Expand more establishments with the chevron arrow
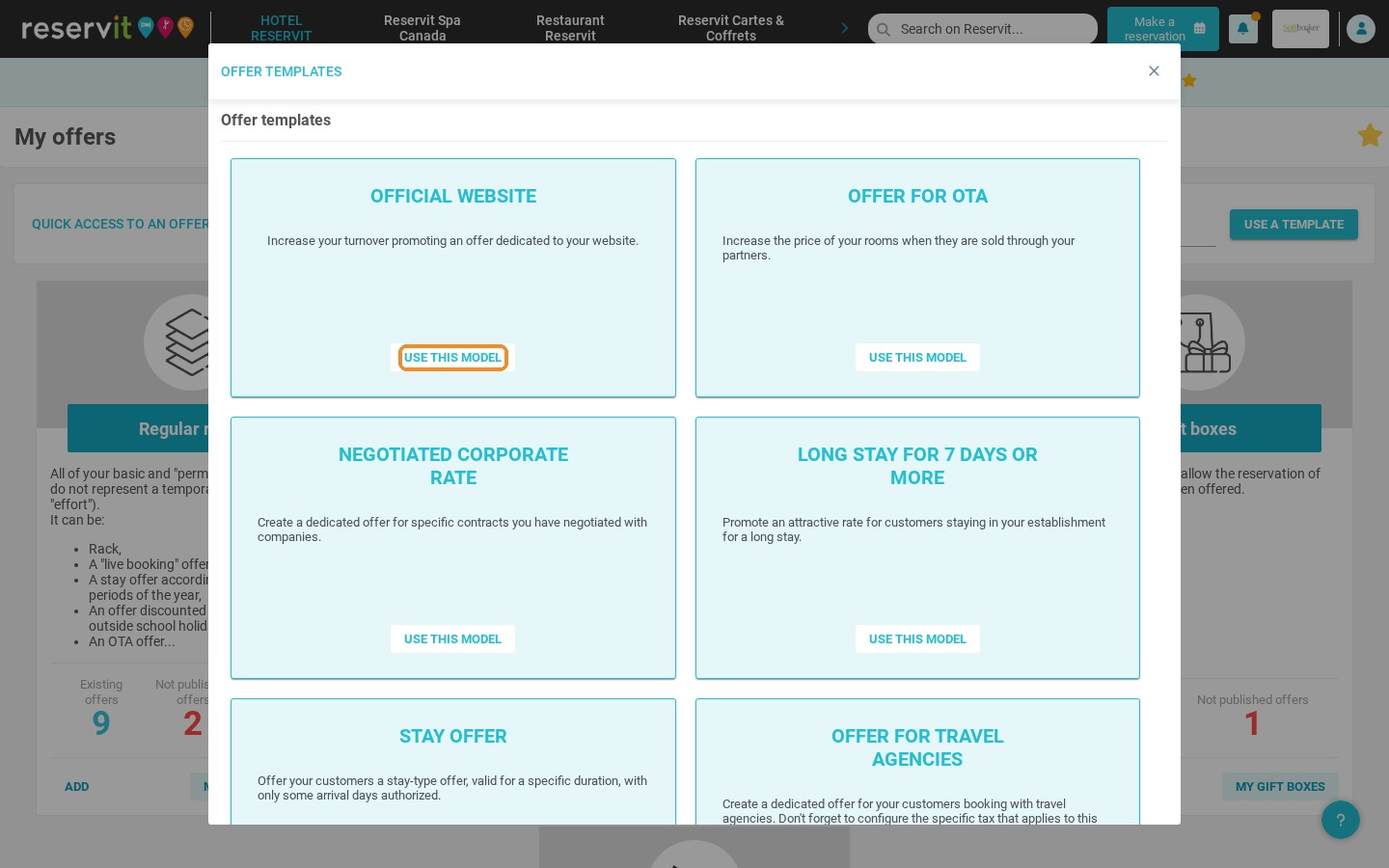Screen dimensions: 1389x868 845,28
